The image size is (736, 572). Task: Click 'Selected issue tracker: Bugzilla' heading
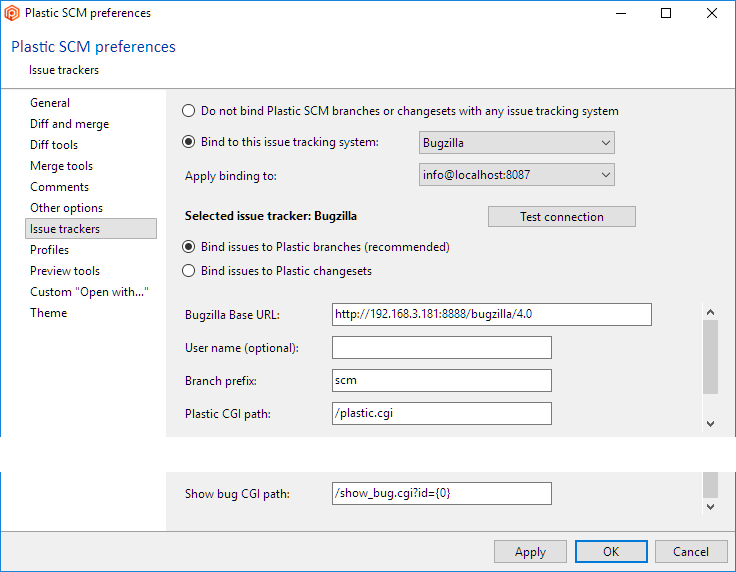pyautogui.click(x=271, y=216)
